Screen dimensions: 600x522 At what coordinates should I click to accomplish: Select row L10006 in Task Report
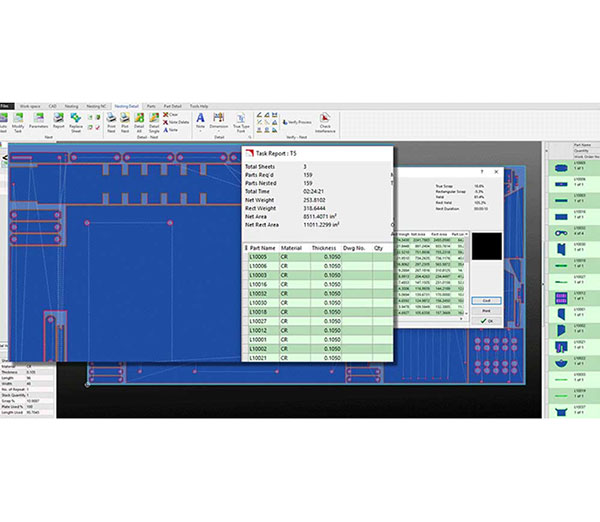(318, 266)
